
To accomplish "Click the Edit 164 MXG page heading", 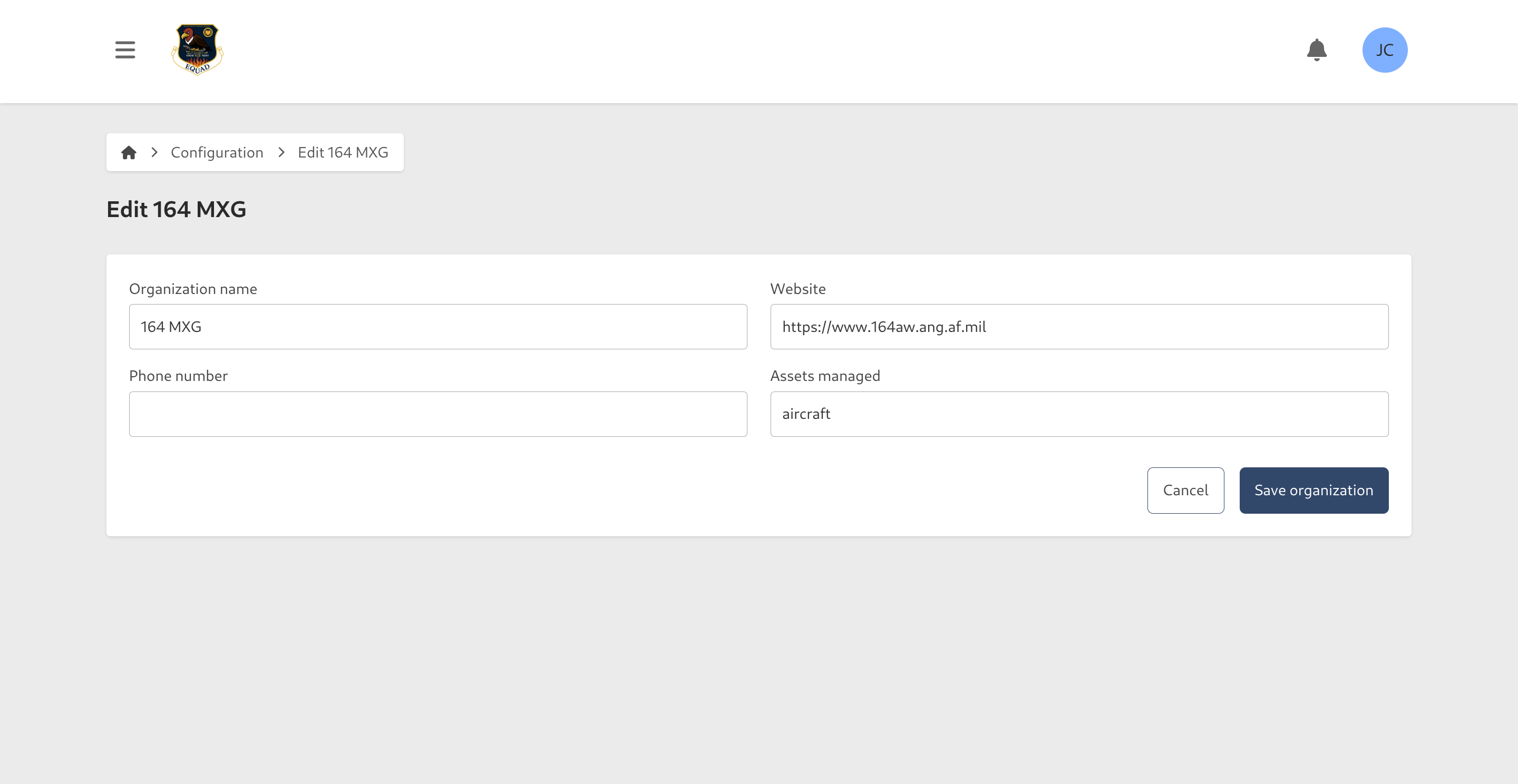I will point(176,209).
